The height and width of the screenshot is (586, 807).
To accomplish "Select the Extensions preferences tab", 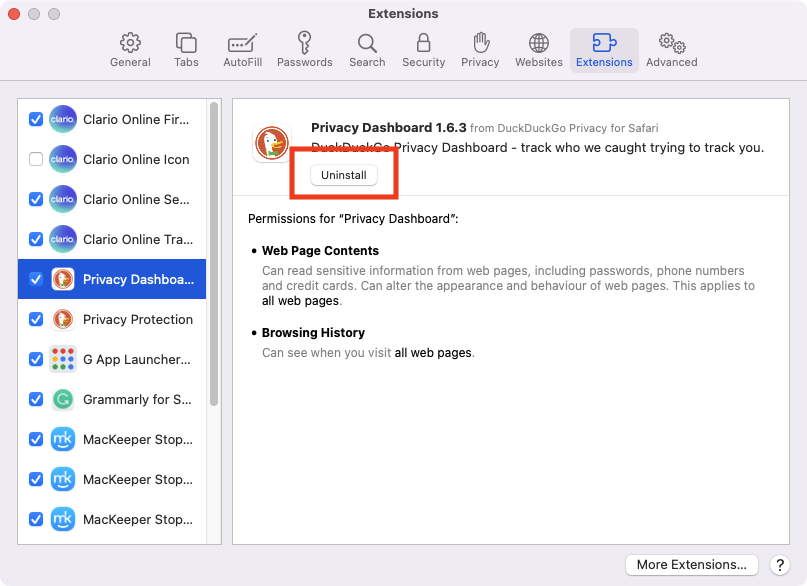I will [x=604, y=50].
